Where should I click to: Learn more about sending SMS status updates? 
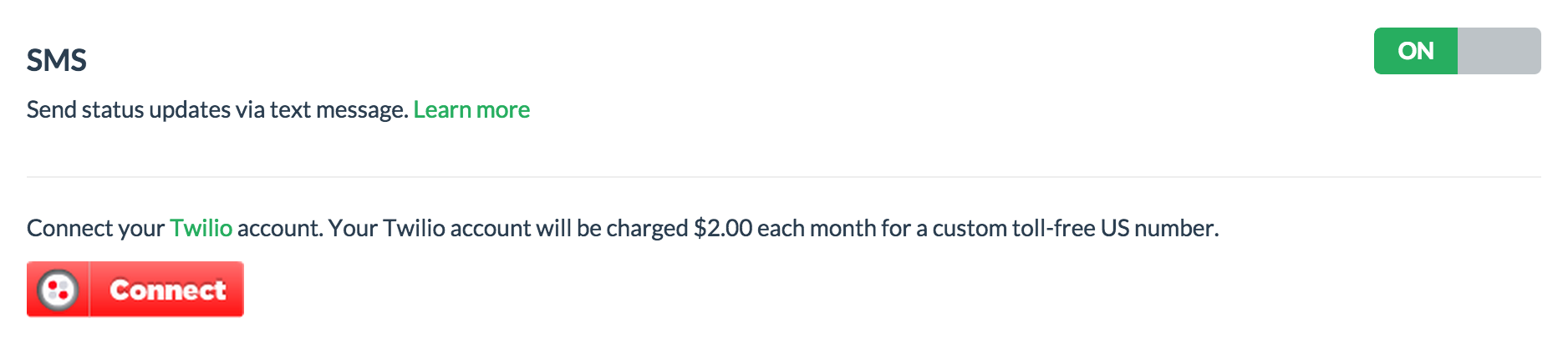click(x=471, y=109)
